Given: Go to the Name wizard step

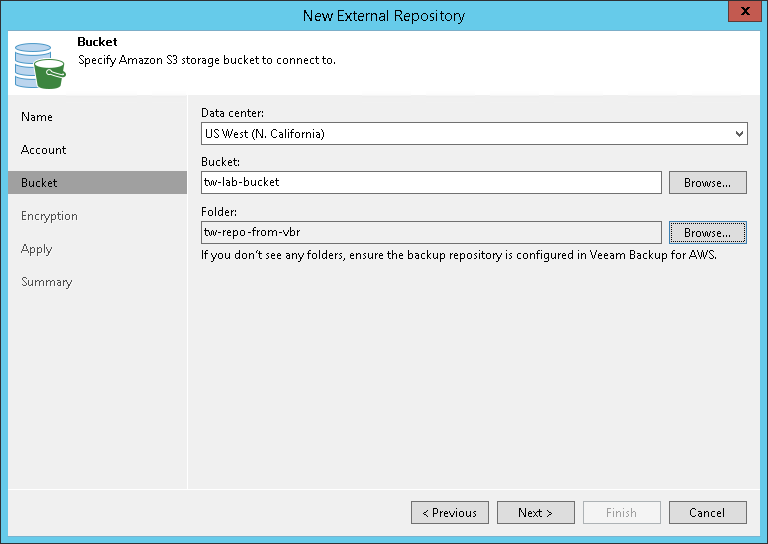Looking at the screenshot, I should coord(37,117).
